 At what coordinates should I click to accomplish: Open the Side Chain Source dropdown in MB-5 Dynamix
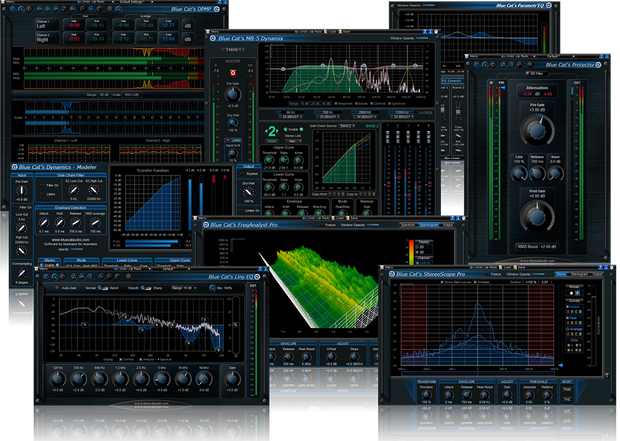point(347,126)
